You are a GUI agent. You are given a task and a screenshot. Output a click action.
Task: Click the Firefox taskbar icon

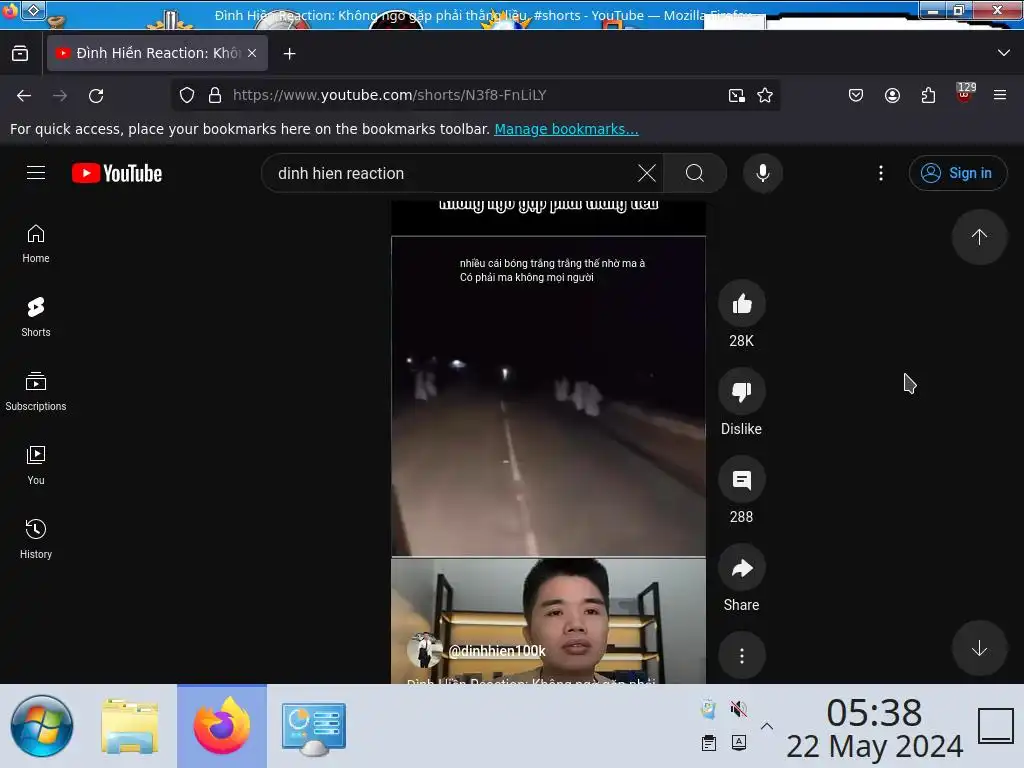point(222,726)
